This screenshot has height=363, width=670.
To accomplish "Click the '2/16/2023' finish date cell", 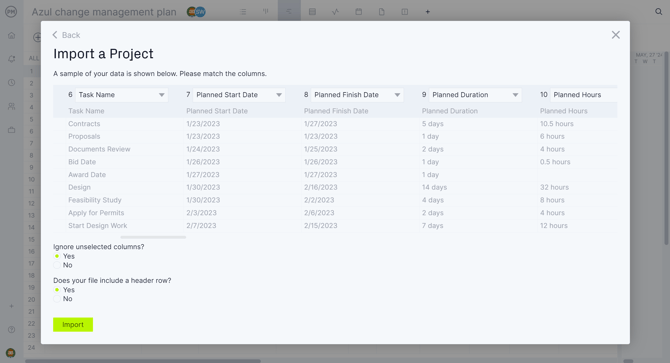I will click(320, 187).
